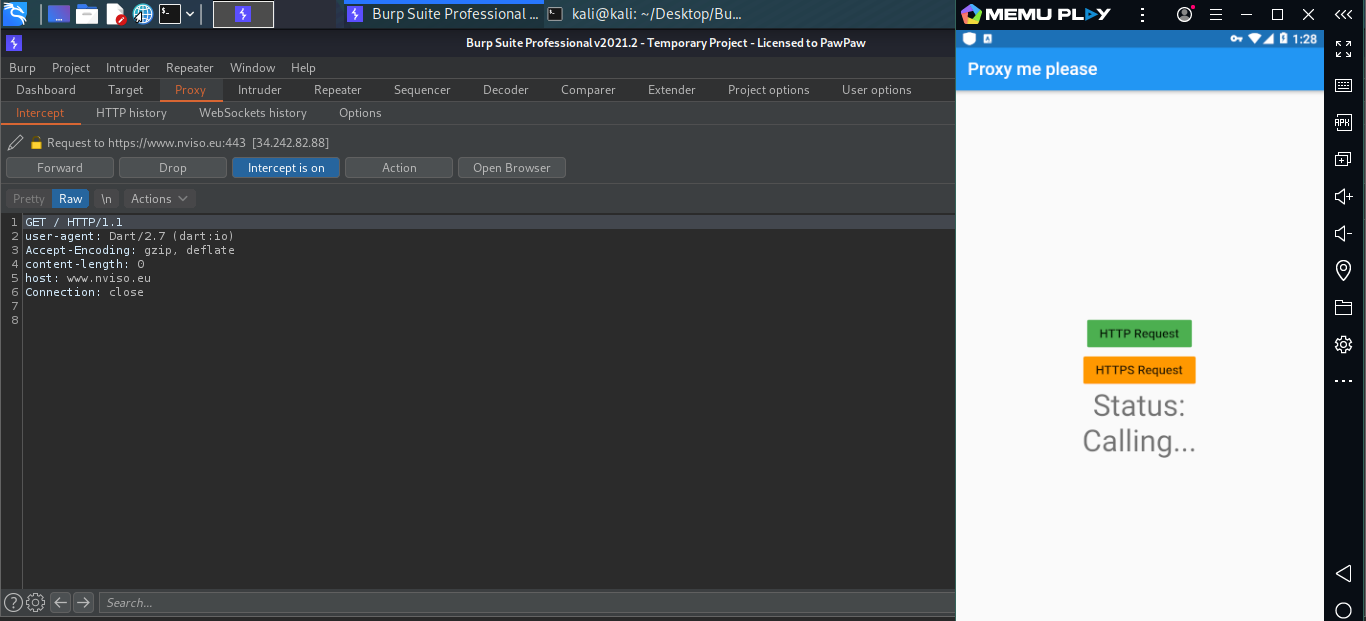This screenshot has width=1366, height=621.
Task: Open the User options tab
Action: [x=877, y=90]
